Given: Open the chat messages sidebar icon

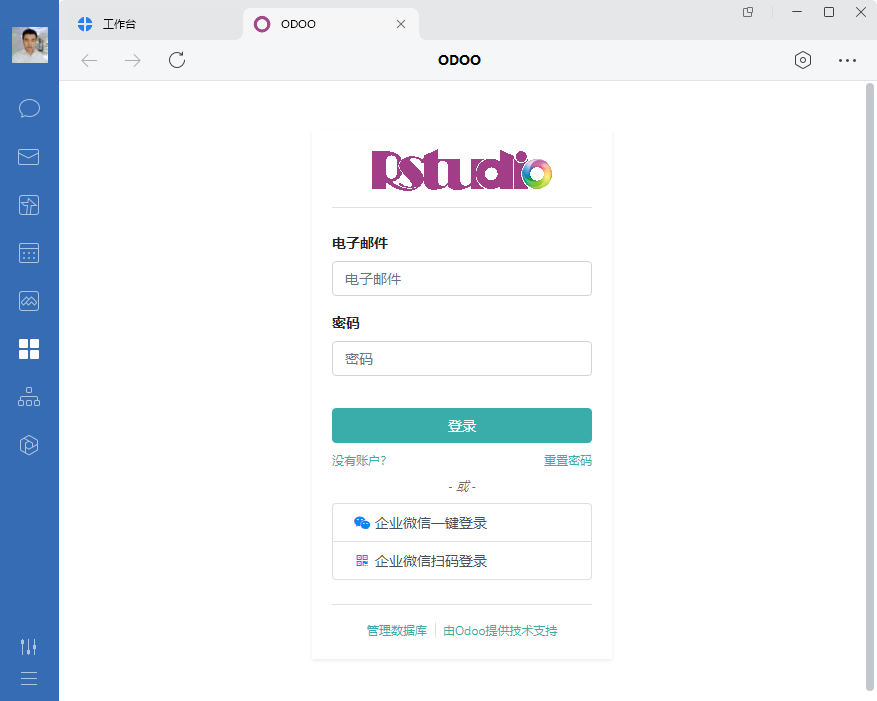Looking at the screenshot, I should tap(29, 109).
